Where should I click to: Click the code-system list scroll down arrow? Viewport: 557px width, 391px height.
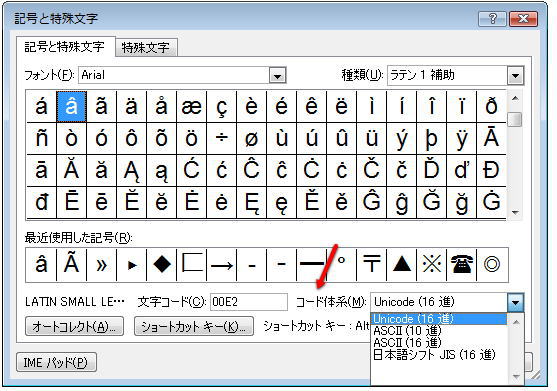(516, 376)
